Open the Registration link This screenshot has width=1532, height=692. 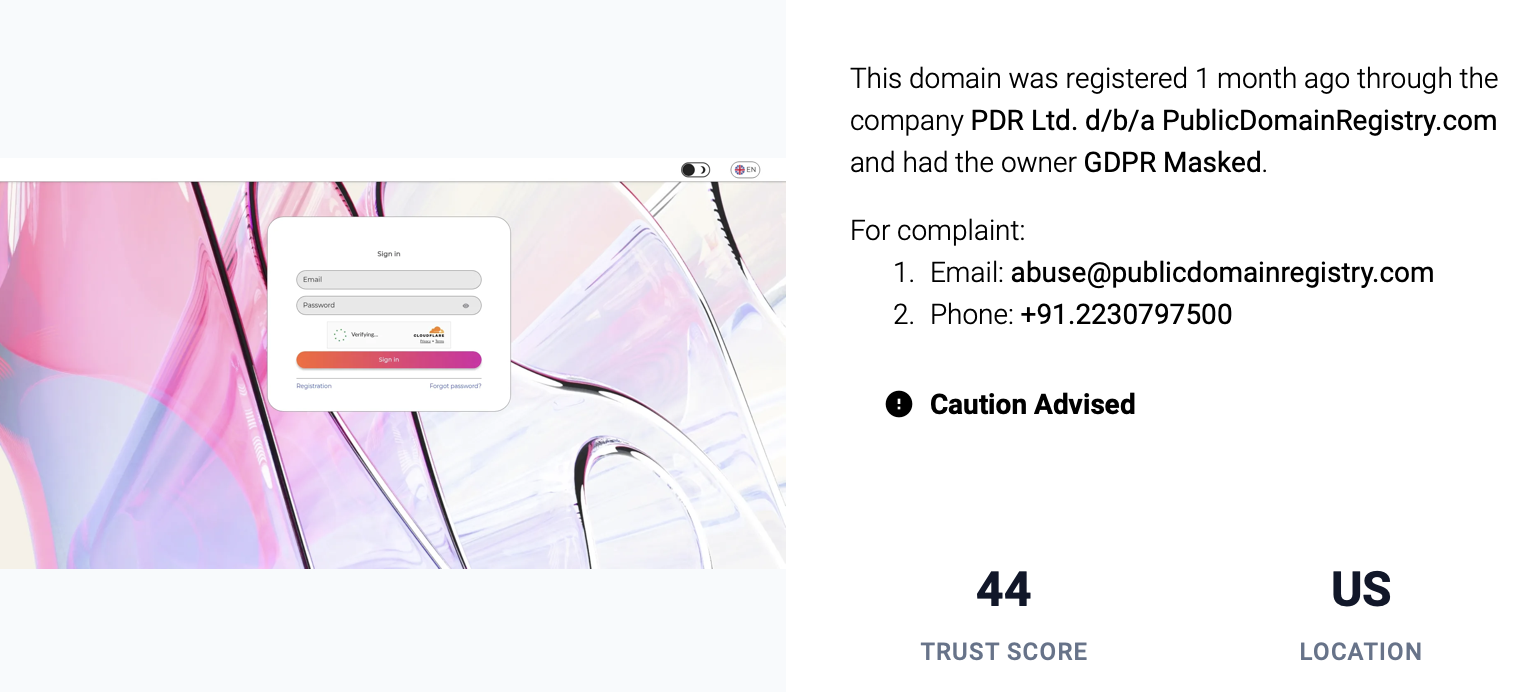coord(314,386)
